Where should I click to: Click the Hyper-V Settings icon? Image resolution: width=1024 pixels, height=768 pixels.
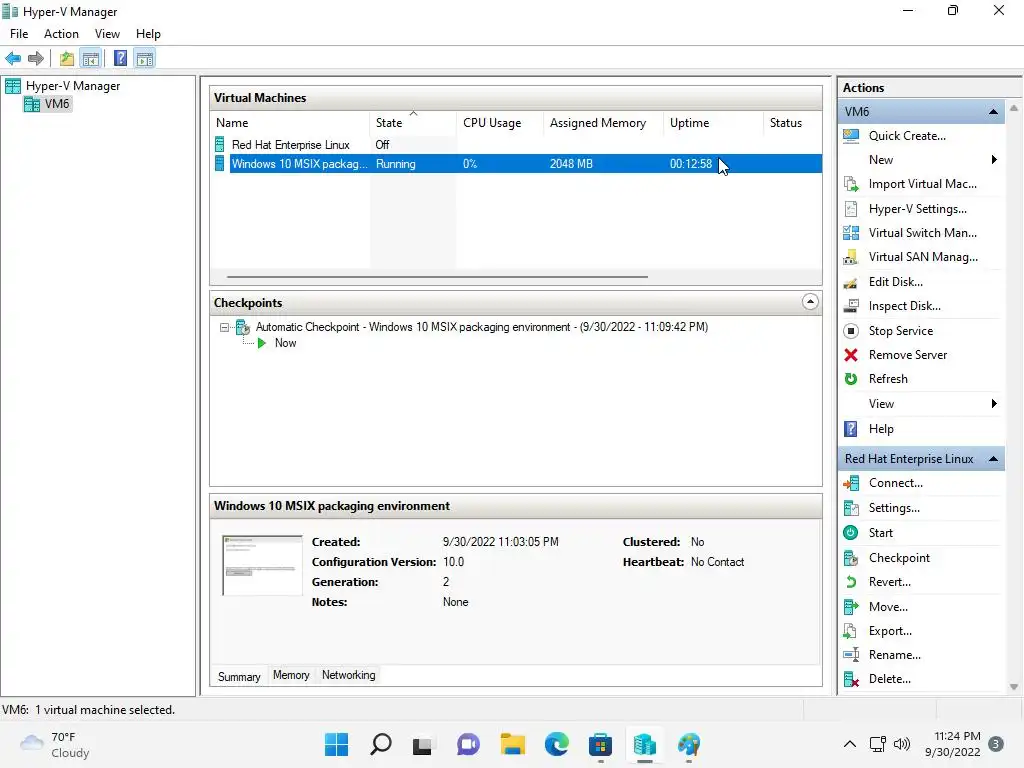point(851,209)
